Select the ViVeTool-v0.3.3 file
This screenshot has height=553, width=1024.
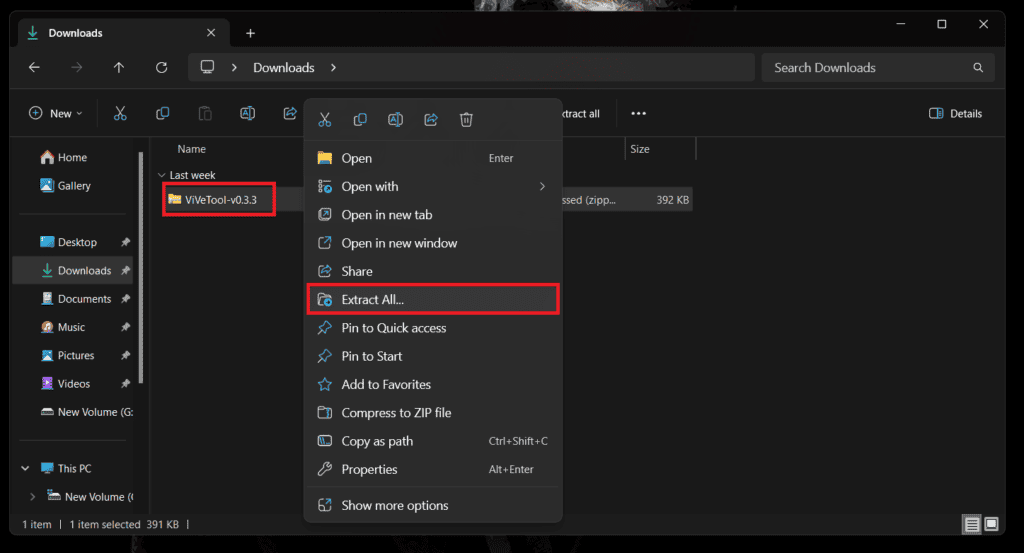tap(220, 199)
